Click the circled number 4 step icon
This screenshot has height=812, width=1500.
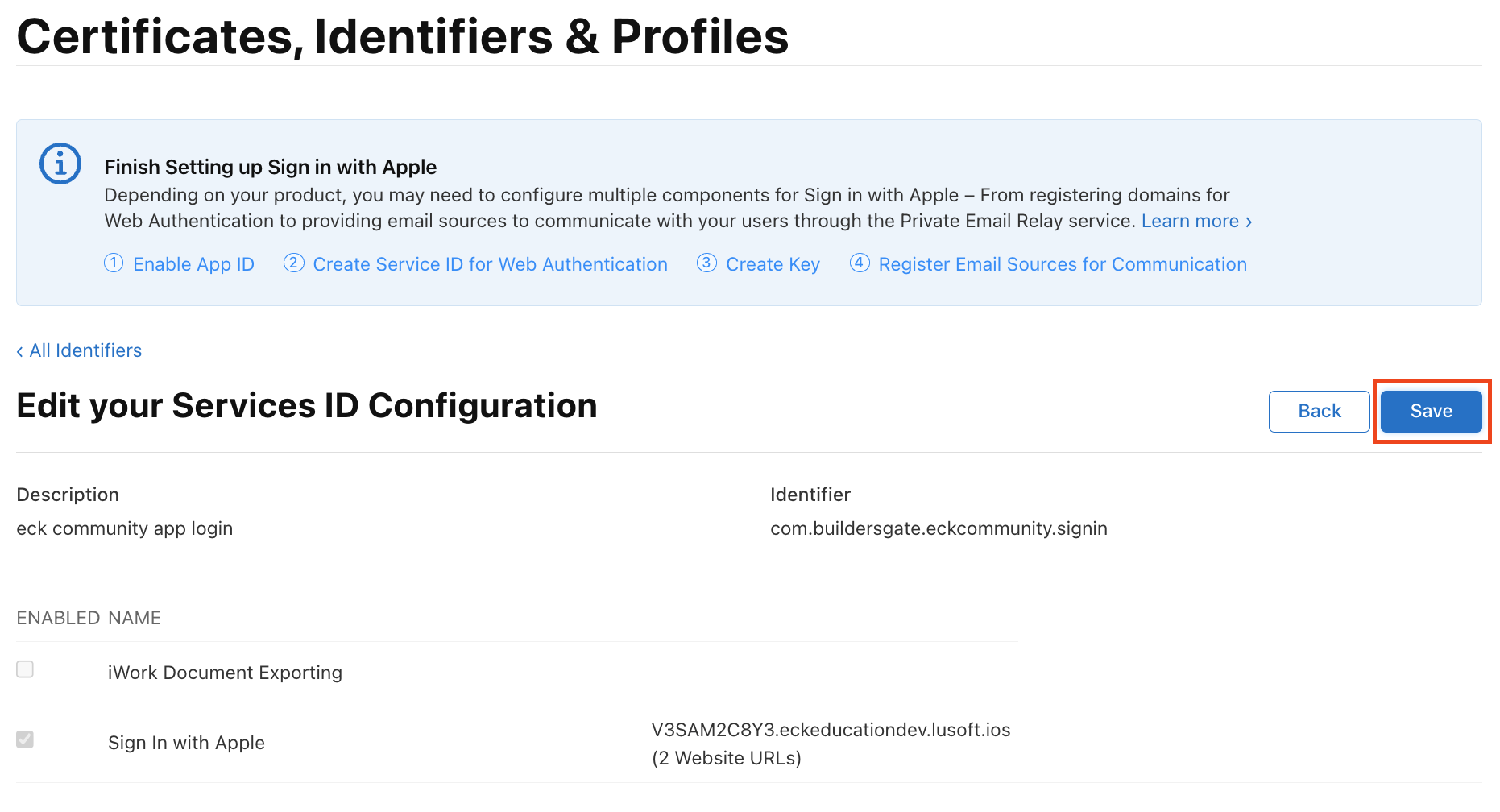pyautogui.click(x=860, y=263)
